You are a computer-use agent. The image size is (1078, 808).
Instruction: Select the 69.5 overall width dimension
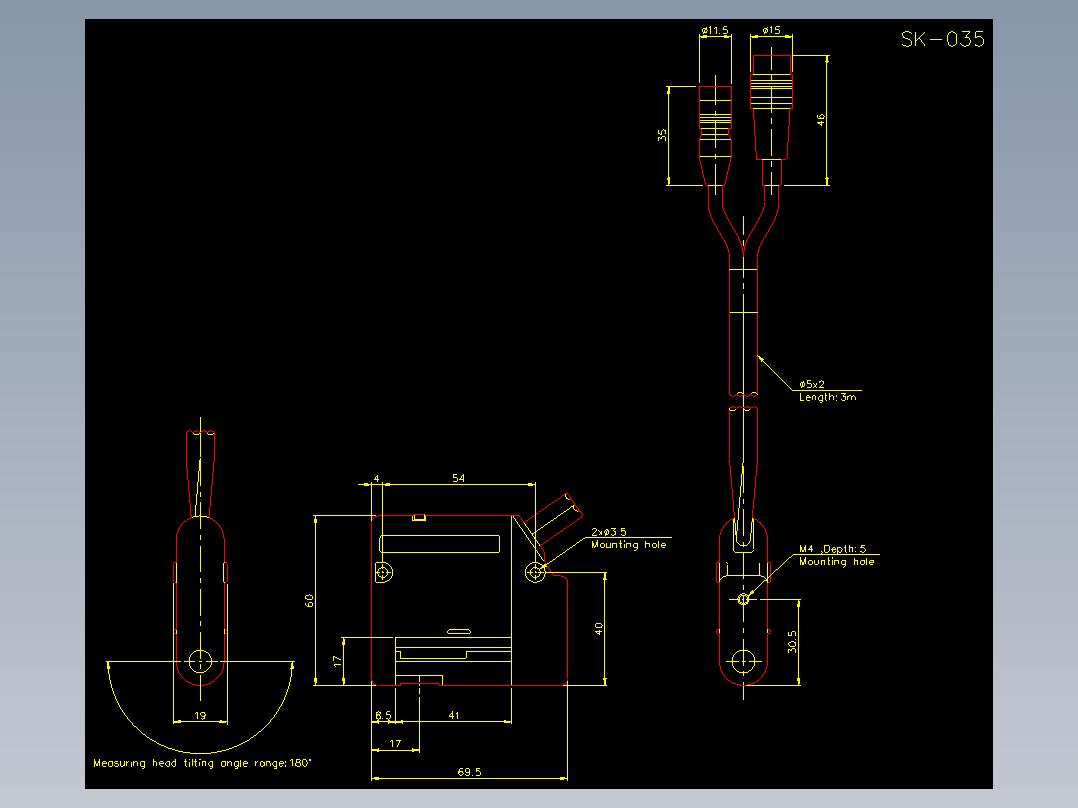coord(469,773)
